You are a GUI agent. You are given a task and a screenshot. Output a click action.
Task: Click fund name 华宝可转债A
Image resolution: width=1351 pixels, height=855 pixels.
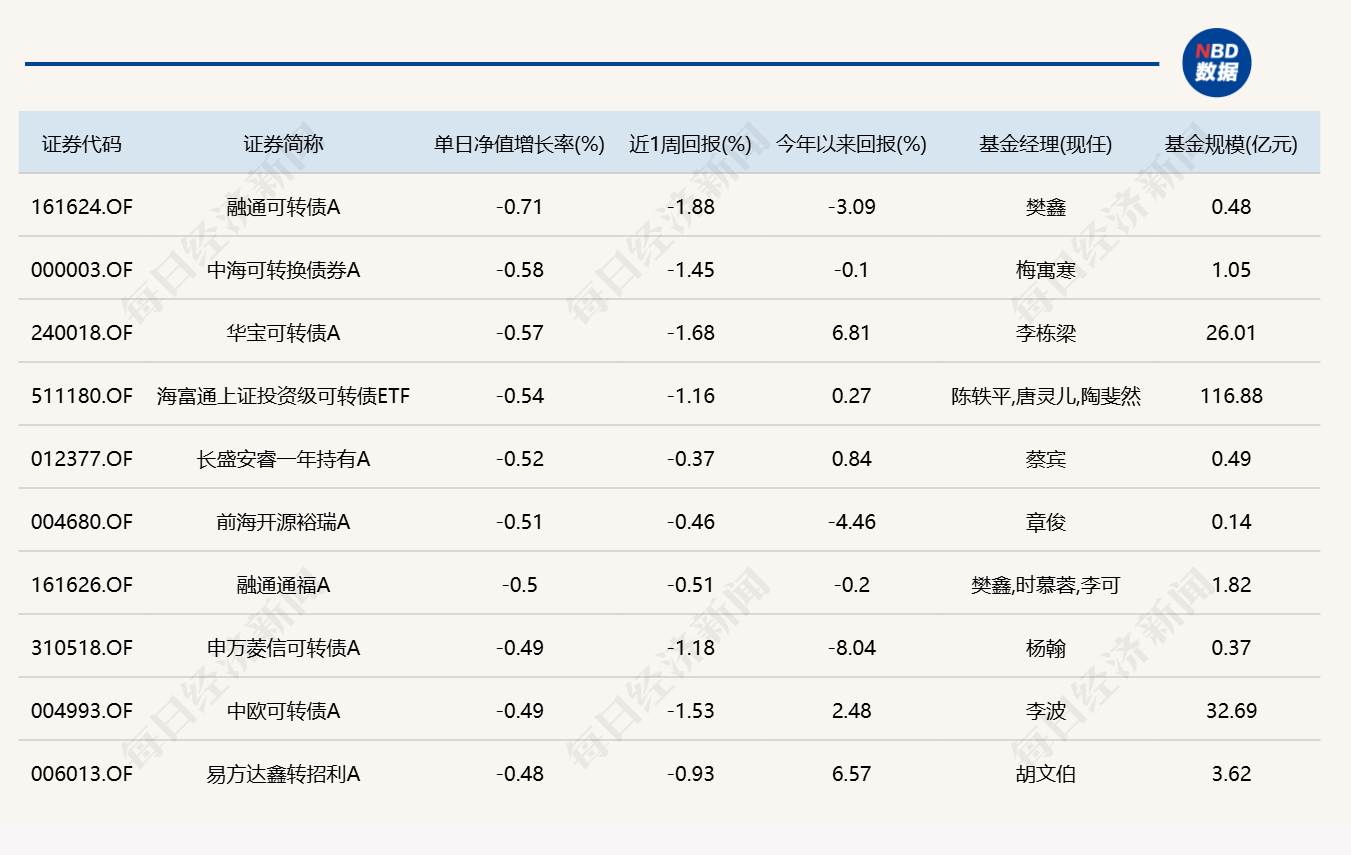pos(283,333)
